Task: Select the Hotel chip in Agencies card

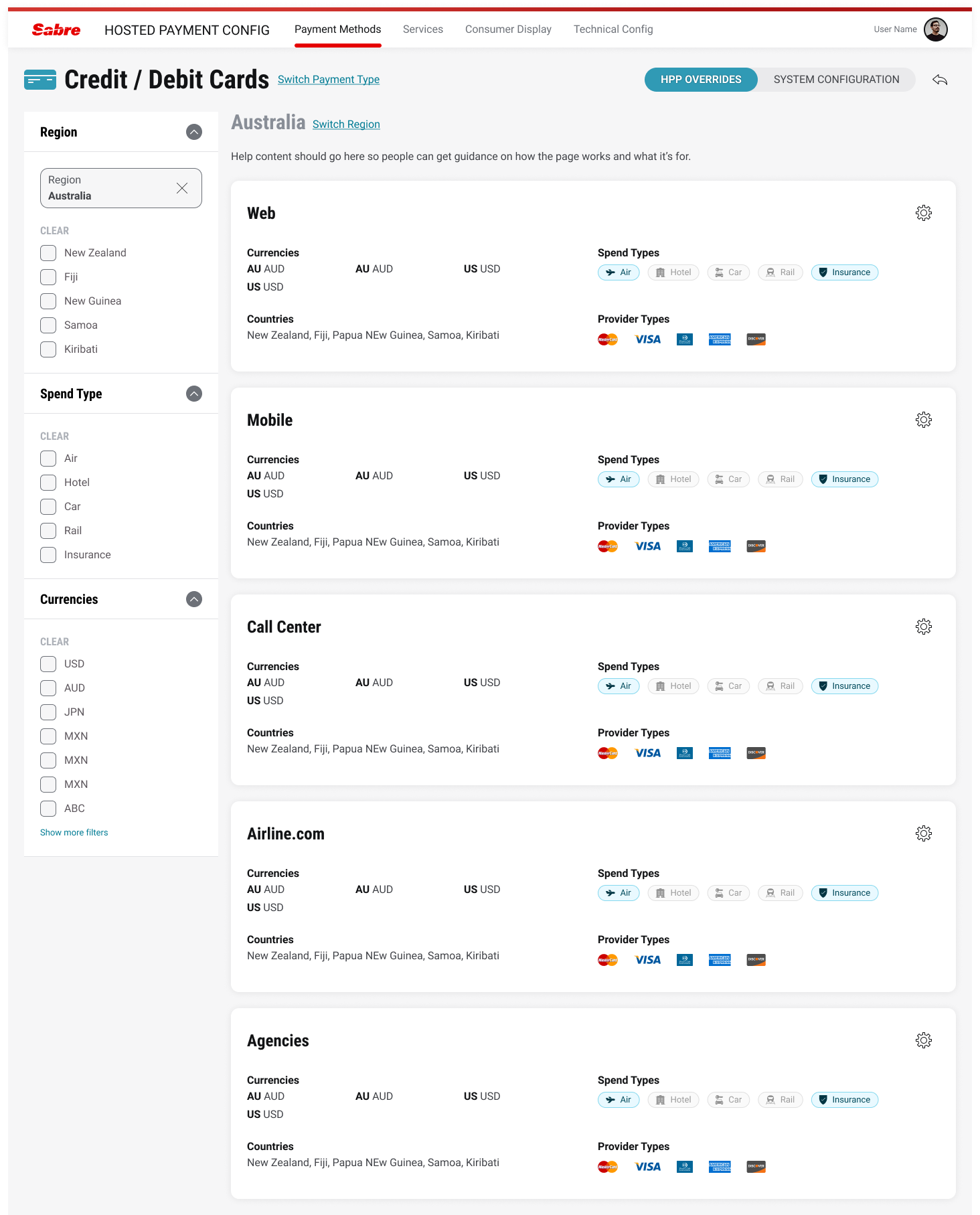Action: [x=673, y=1100]
